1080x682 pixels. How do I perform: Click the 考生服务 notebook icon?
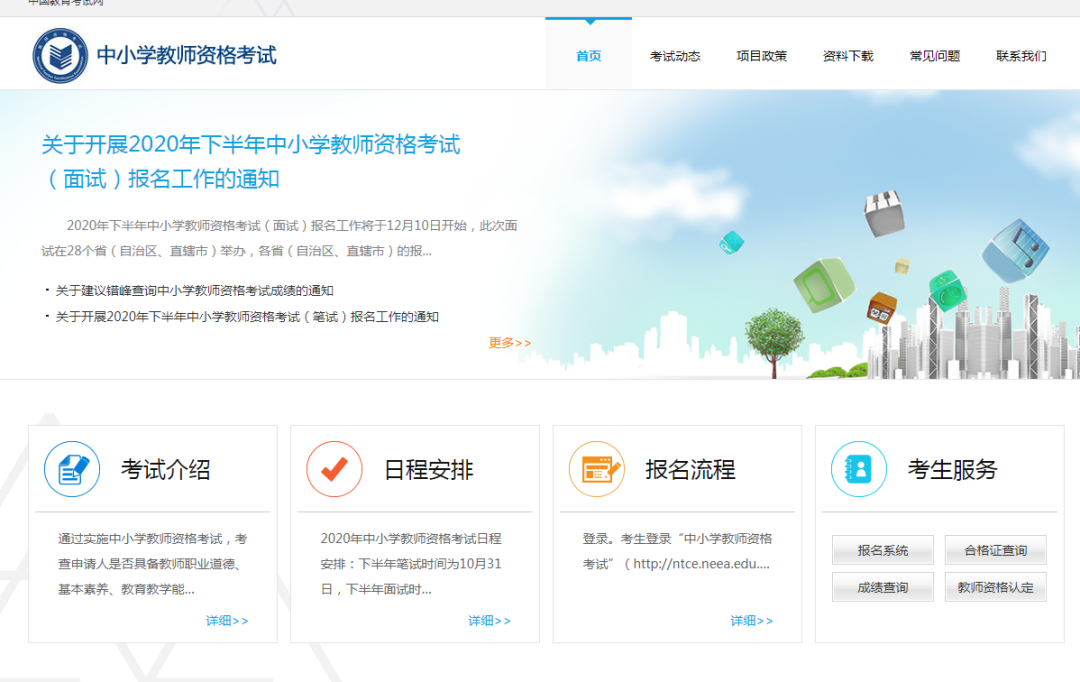859,469
